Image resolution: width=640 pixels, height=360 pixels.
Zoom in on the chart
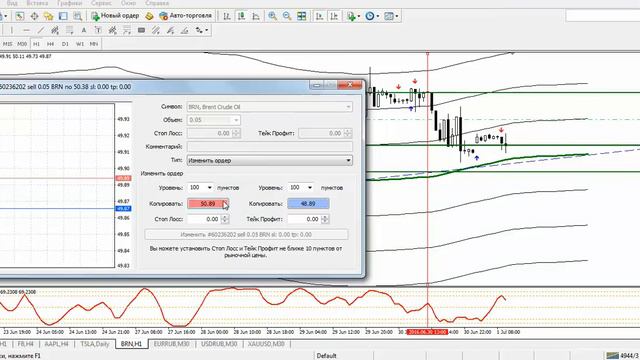point(272,16)
